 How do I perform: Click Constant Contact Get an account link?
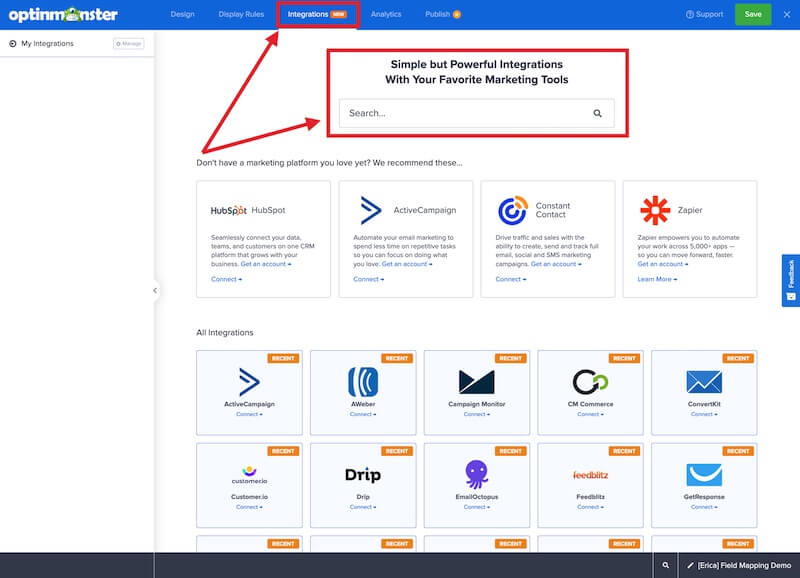point(556,264)
